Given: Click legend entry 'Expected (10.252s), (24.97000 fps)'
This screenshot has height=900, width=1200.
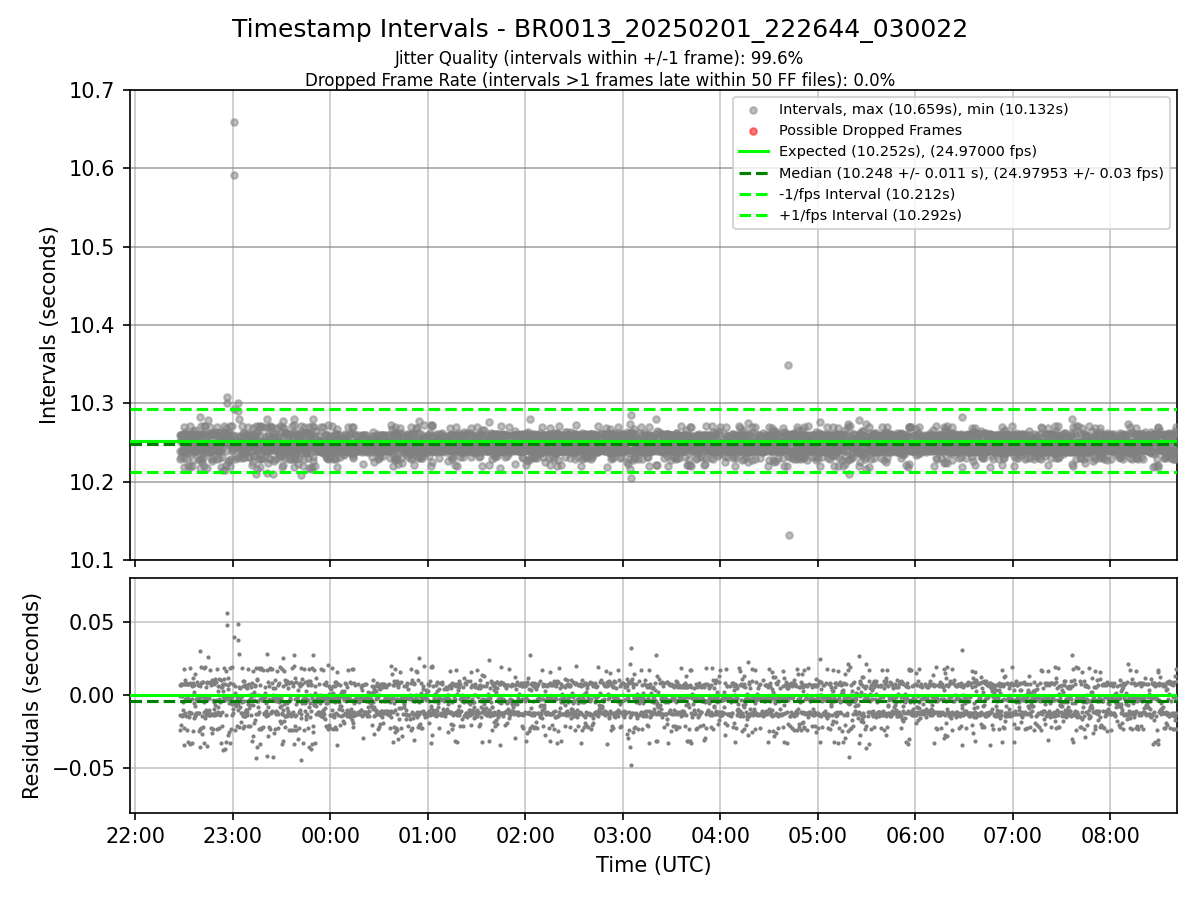Looking at the screenshot, I should click(907, 151).
